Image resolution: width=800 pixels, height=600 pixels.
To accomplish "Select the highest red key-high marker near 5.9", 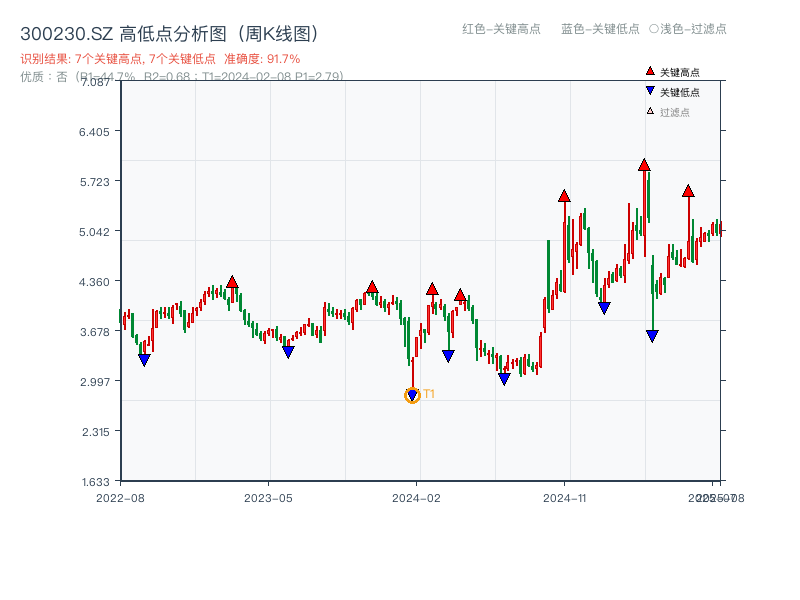I will (644, 165).
